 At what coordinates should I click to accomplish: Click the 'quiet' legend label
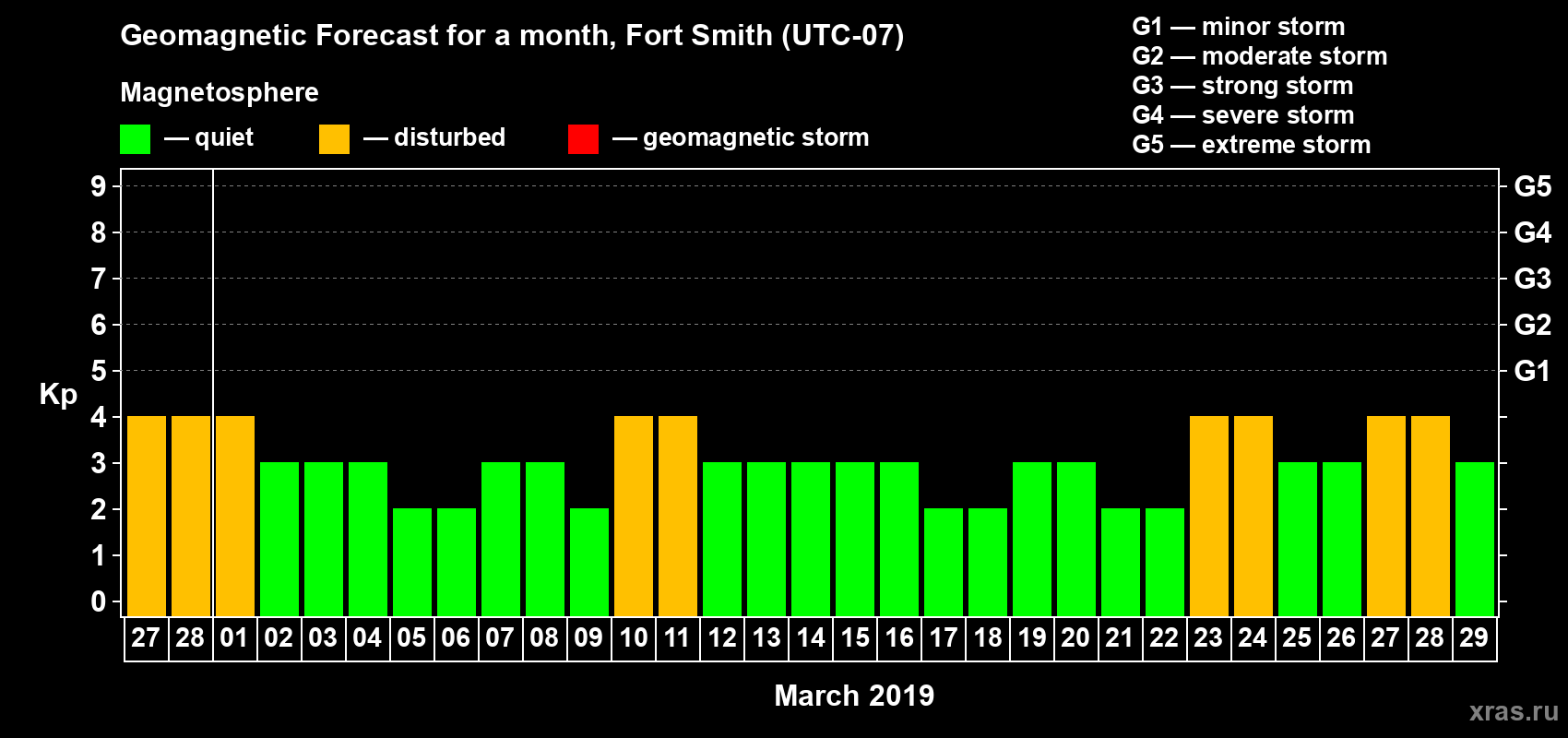click(223, 137)
